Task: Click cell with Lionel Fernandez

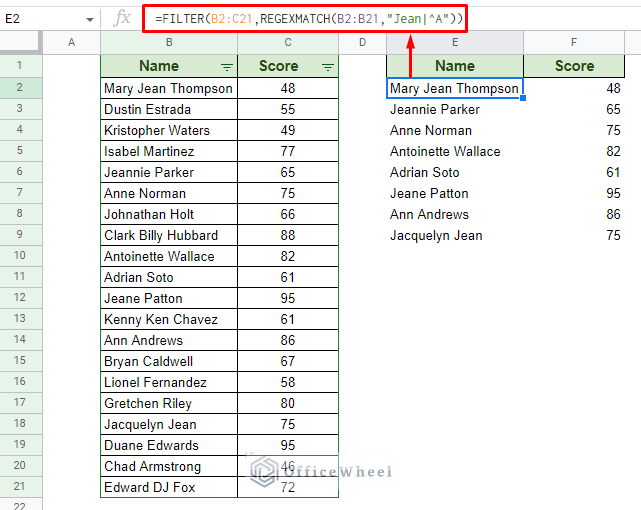Action: pyautogui.click(x=169, y=382)
